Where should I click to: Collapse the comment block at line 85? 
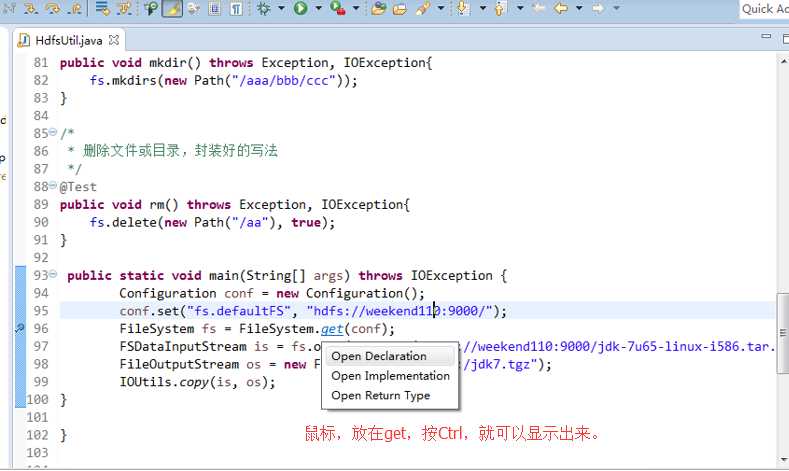pos(53,133)
